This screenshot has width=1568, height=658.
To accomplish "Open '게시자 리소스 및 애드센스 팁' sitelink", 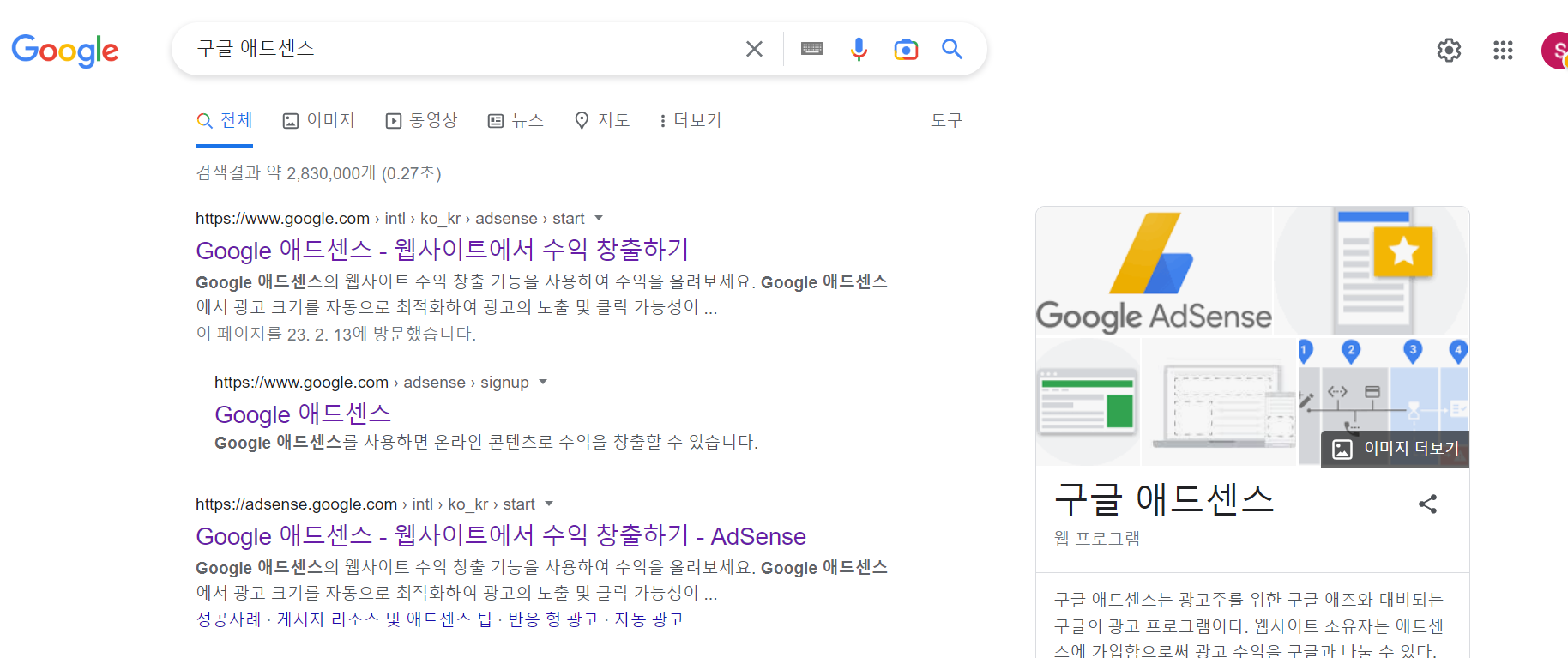I will (384, 619).
